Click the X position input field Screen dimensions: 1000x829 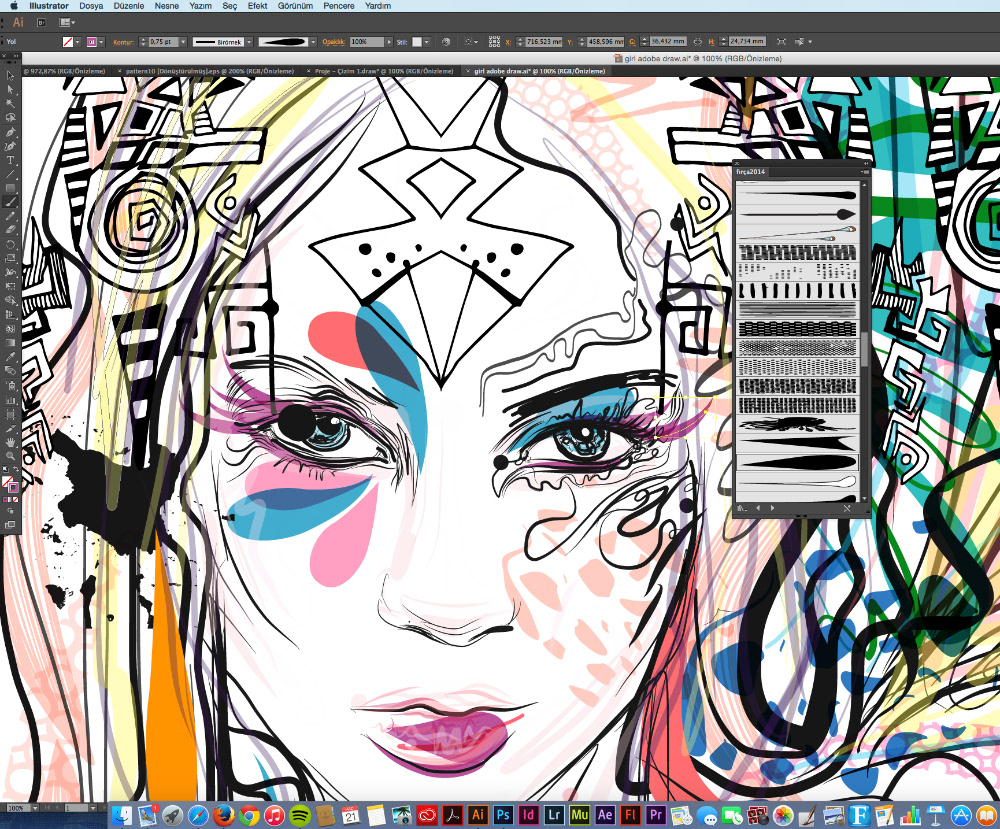(543, 42)
